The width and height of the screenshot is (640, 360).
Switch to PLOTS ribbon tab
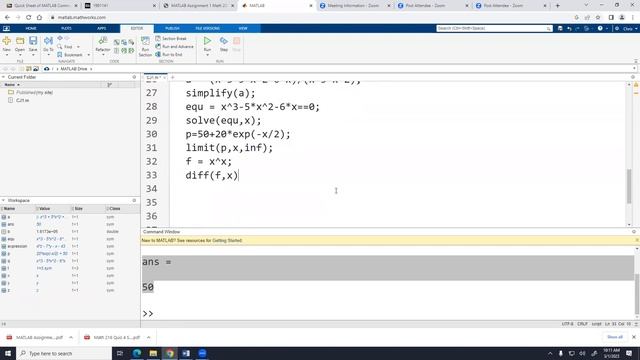[x=66, y=28]
